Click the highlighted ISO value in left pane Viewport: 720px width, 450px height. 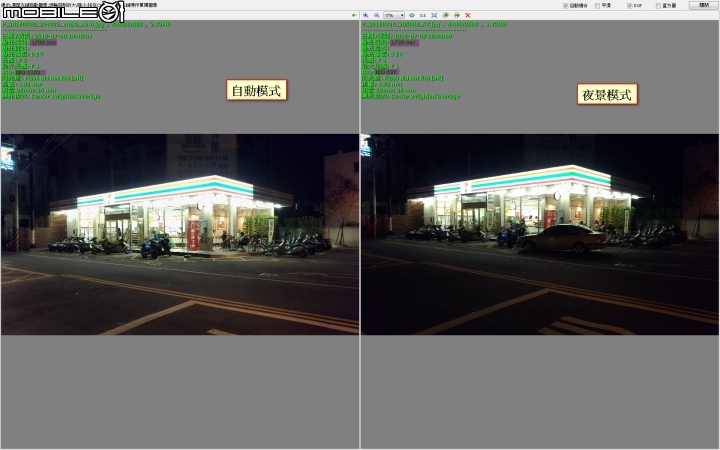[x=30, y=72]
